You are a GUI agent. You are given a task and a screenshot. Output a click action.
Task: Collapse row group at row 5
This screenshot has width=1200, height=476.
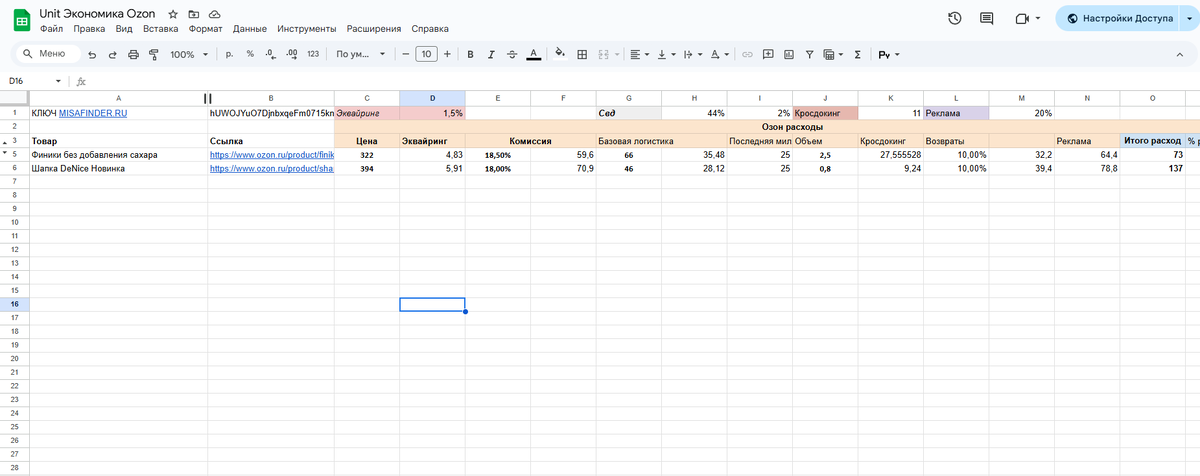4,155
